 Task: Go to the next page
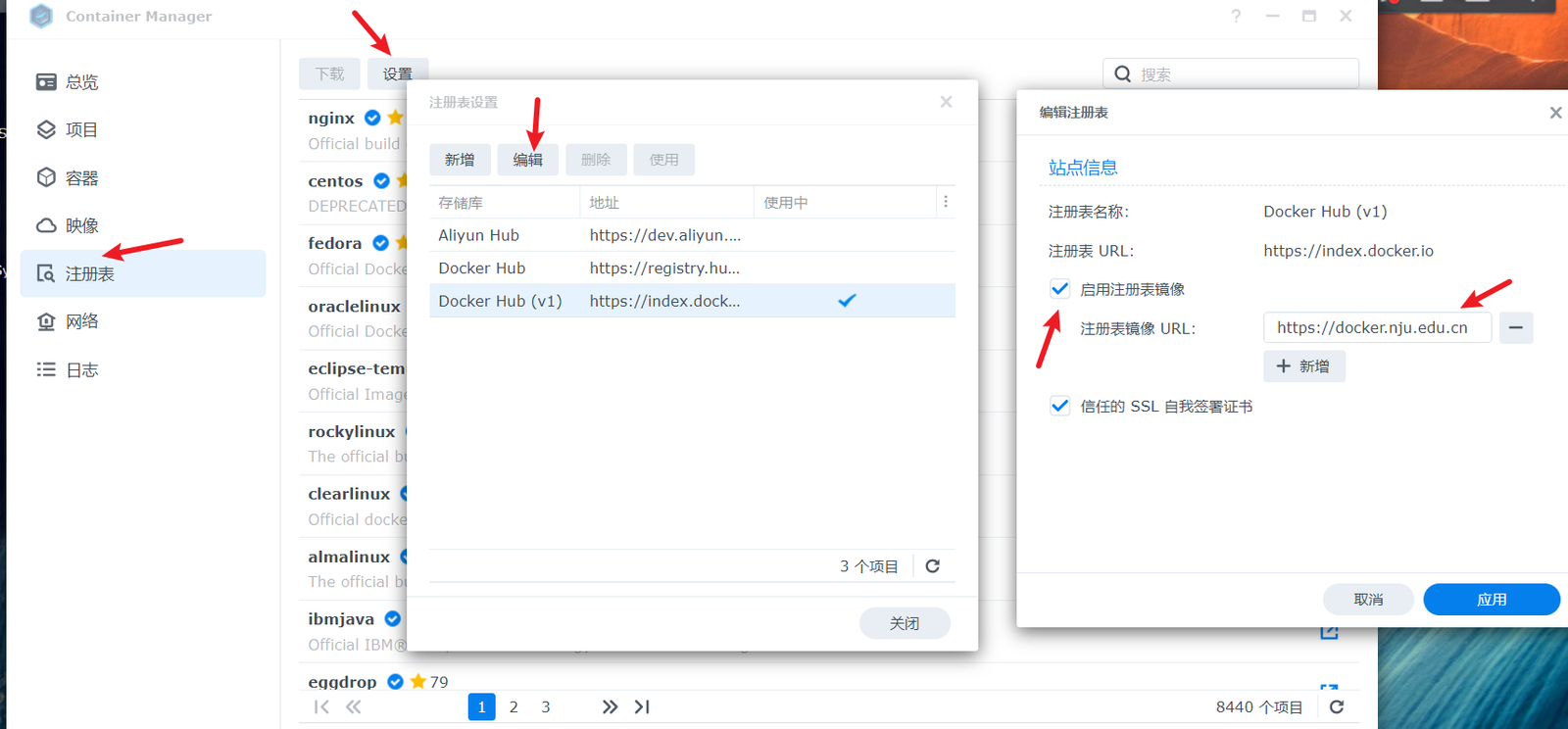coord(610,706)
